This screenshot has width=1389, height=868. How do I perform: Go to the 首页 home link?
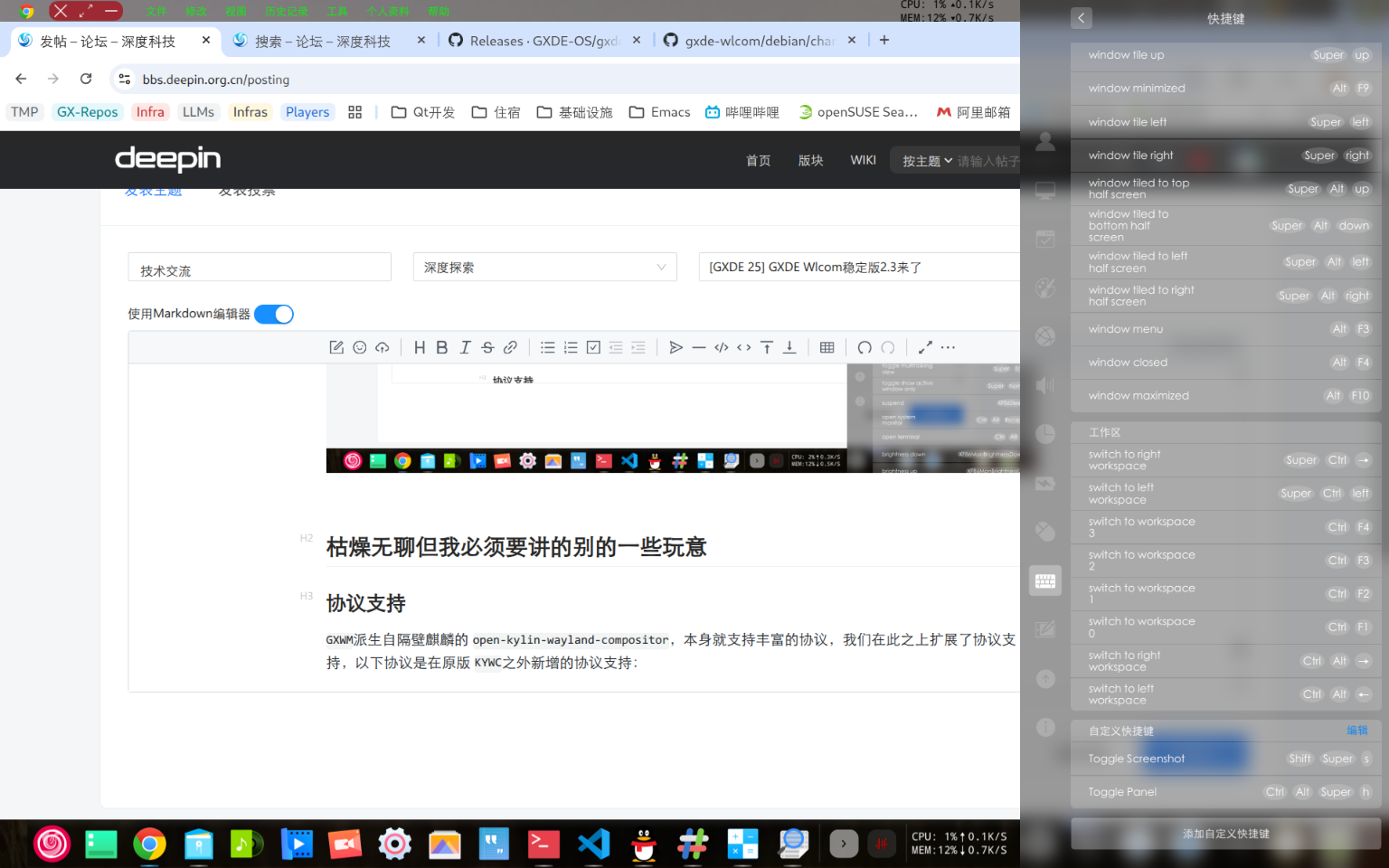click(x=759, y=160)
